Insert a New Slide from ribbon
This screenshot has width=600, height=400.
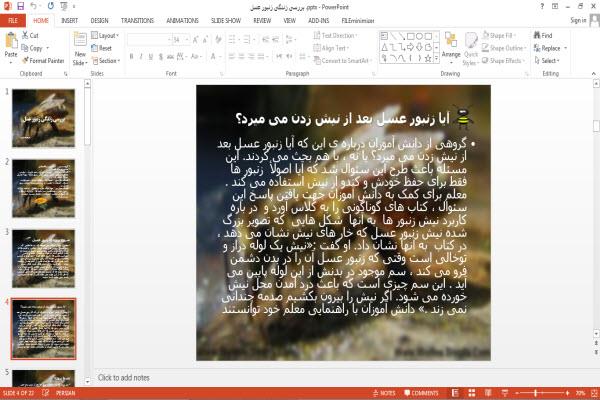[x=80, y=49]
